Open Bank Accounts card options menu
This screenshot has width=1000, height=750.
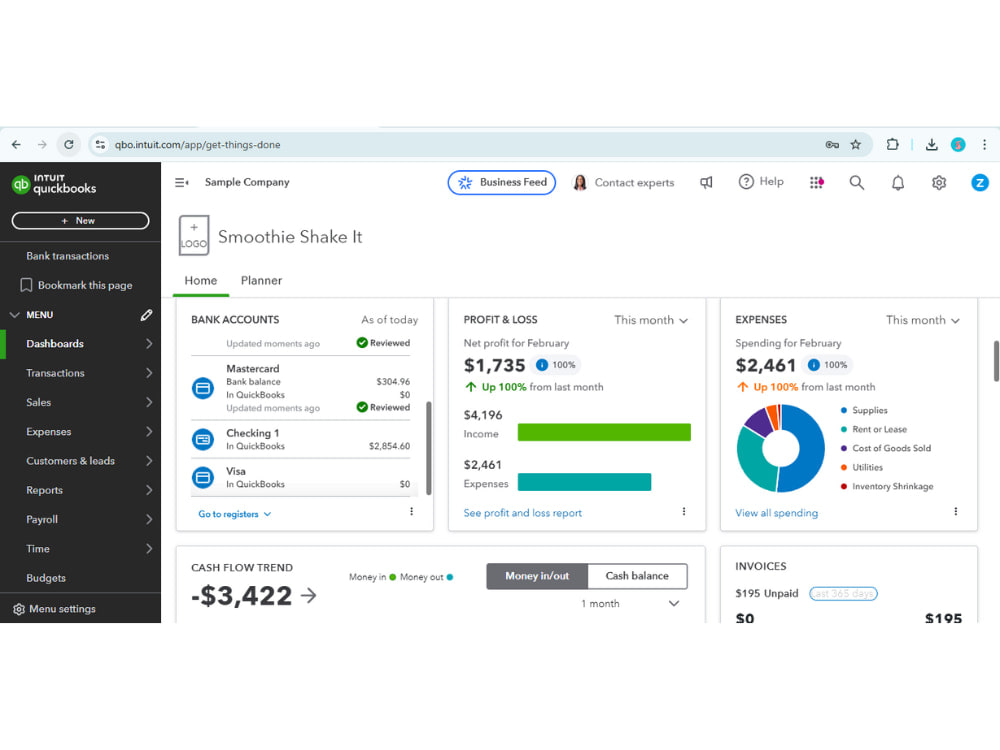pyautogui.click(x=411, y=511)
